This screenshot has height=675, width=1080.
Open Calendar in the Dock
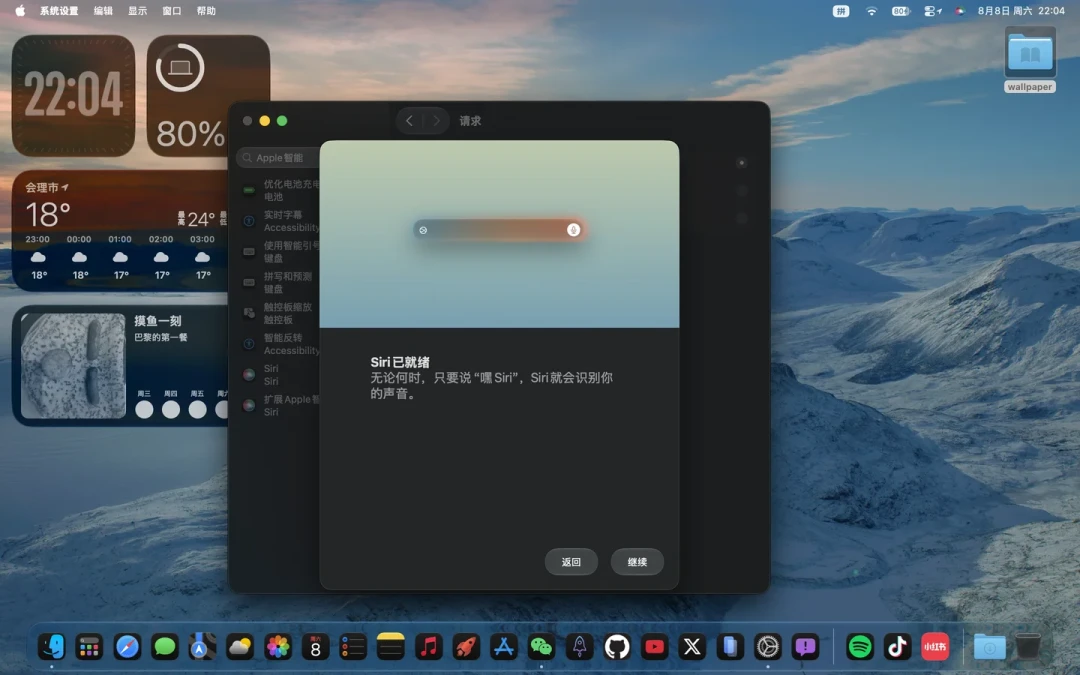[x=315, y=647]
